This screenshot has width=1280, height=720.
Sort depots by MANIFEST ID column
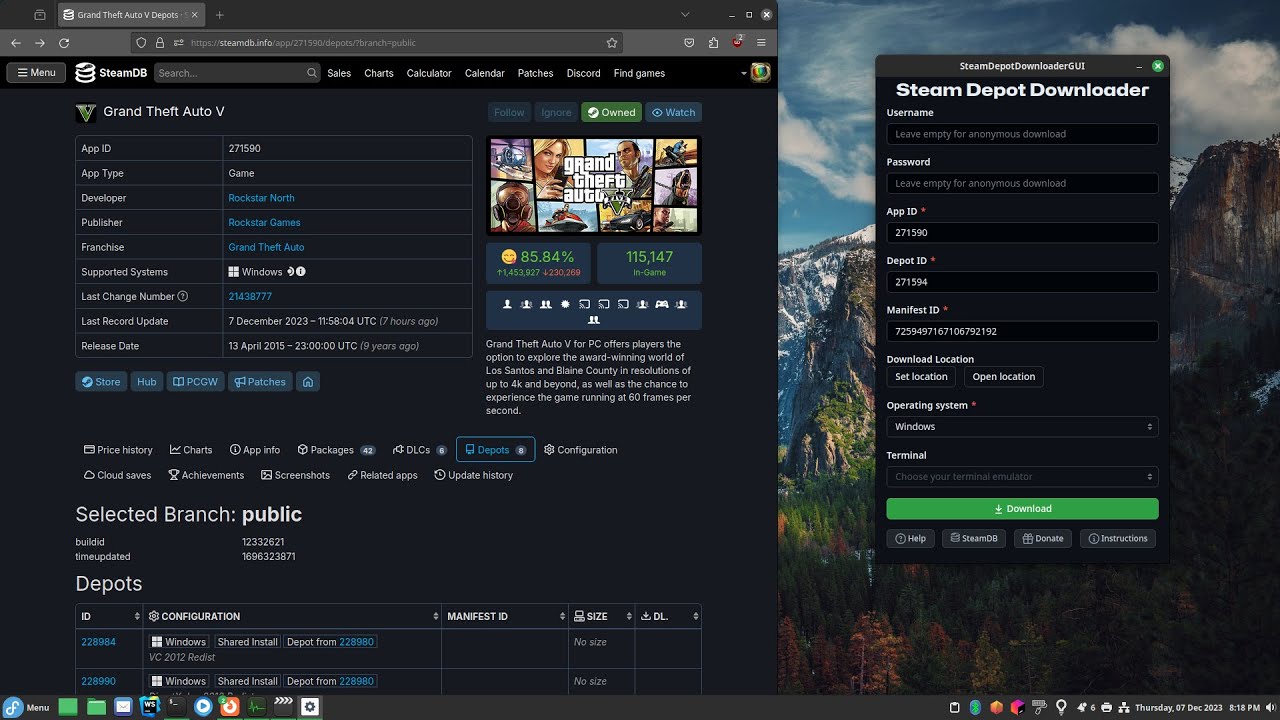pyautogui.click(x=505, y=616)
